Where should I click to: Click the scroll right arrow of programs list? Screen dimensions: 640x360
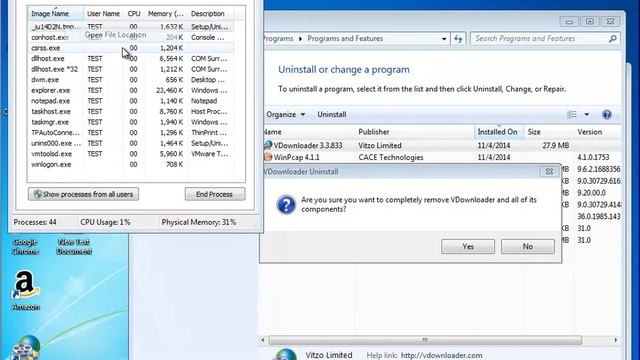[x=616, y=340]
